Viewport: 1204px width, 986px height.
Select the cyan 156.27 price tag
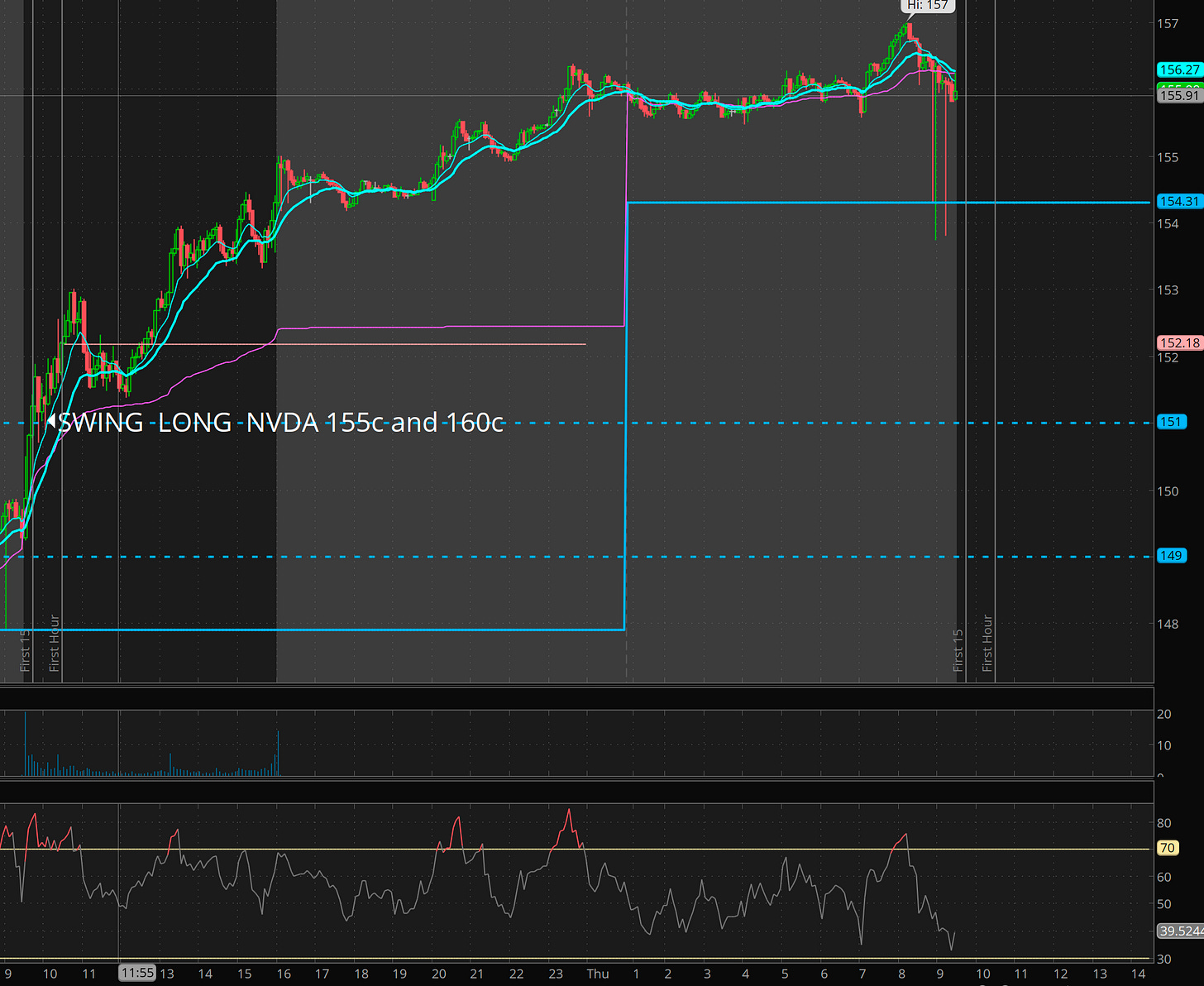click(x=1180, y=70)
